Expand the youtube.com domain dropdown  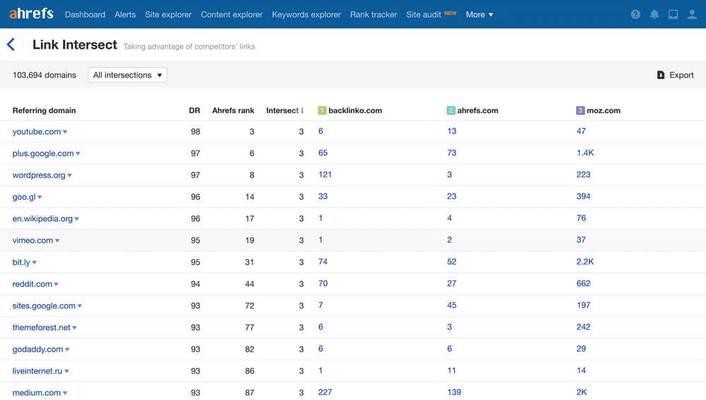click(x=65, y=132)
